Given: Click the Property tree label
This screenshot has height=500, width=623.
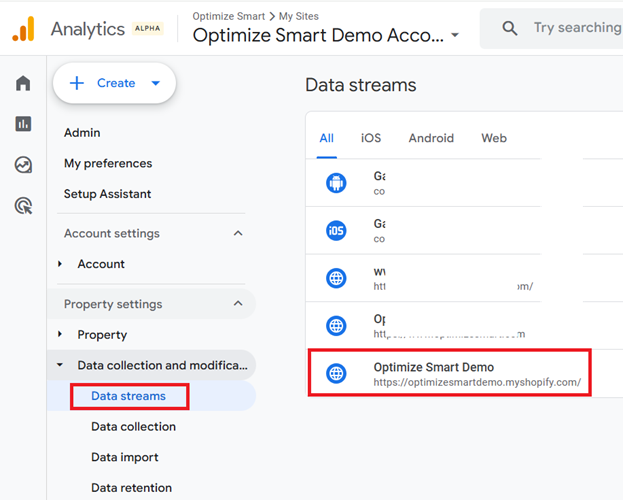Looking at the screenshot, I should 102,335.
